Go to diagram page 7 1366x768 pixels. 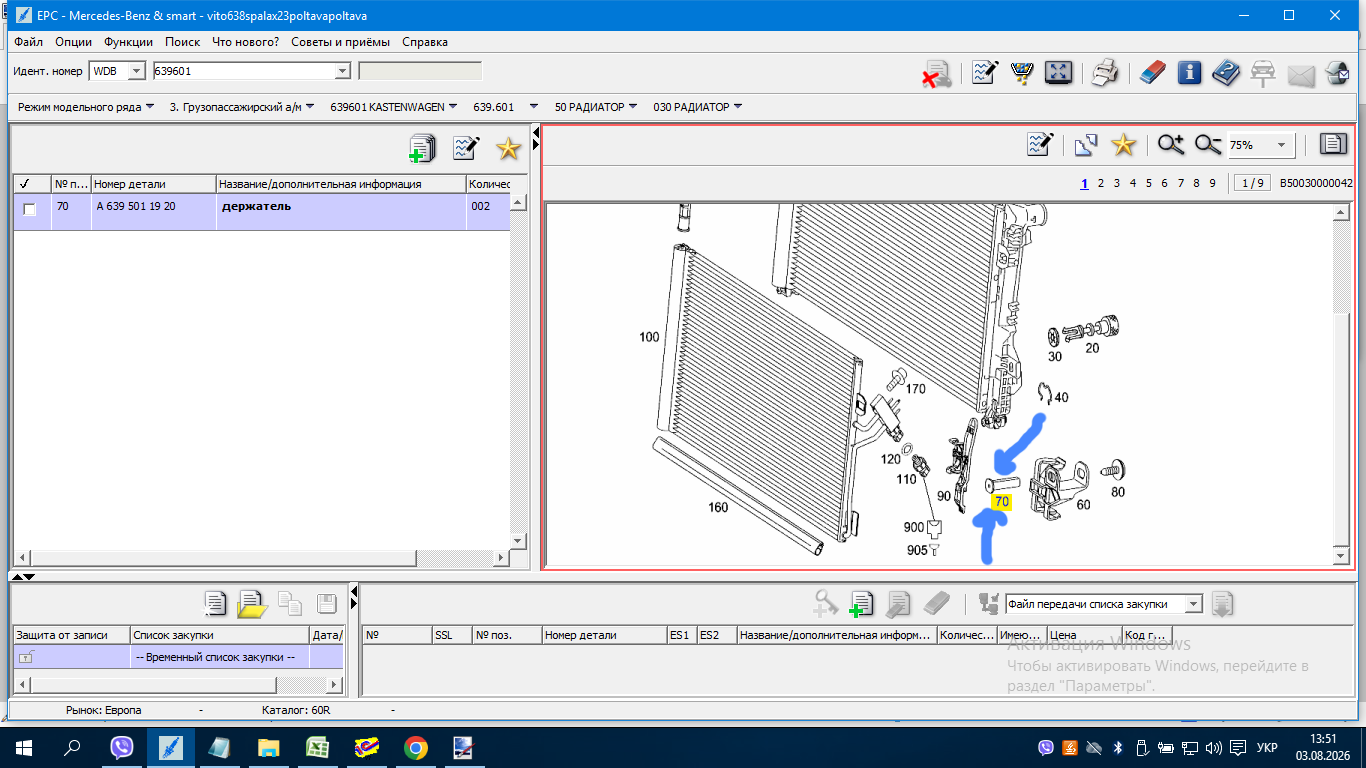click(x=1181, y=183)
